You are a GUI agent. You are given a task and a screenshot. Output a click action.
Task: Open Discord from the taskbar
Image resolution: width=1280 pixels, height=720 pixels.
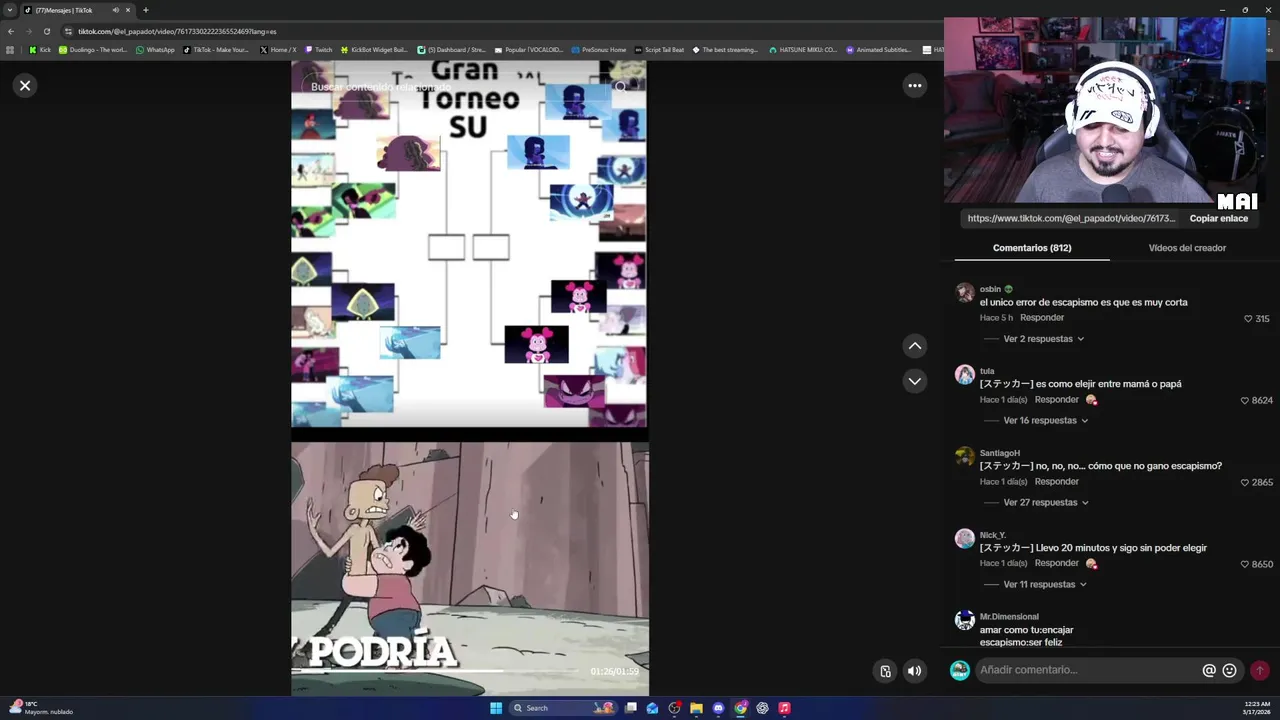[x=718, y=708]
